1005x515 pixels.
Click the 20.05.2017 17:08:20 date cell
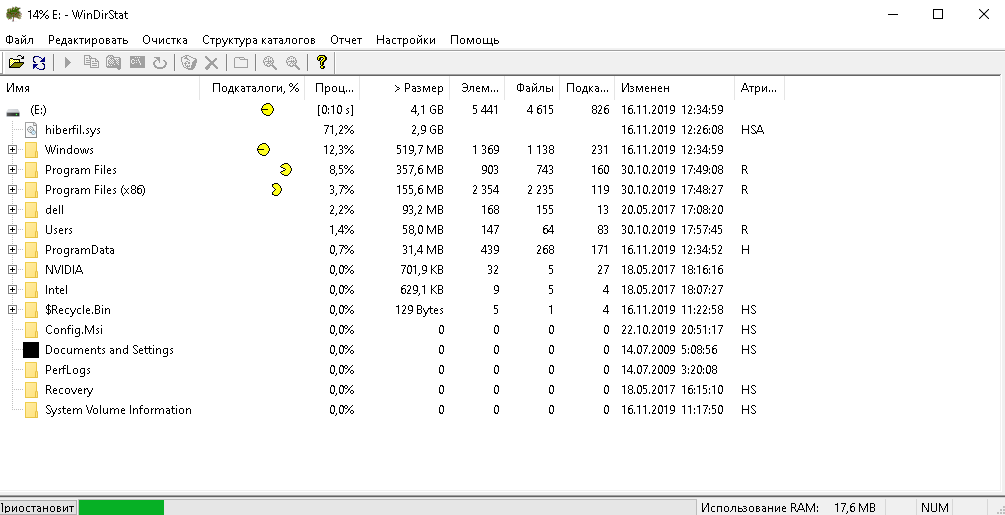[x=672, y=210]
